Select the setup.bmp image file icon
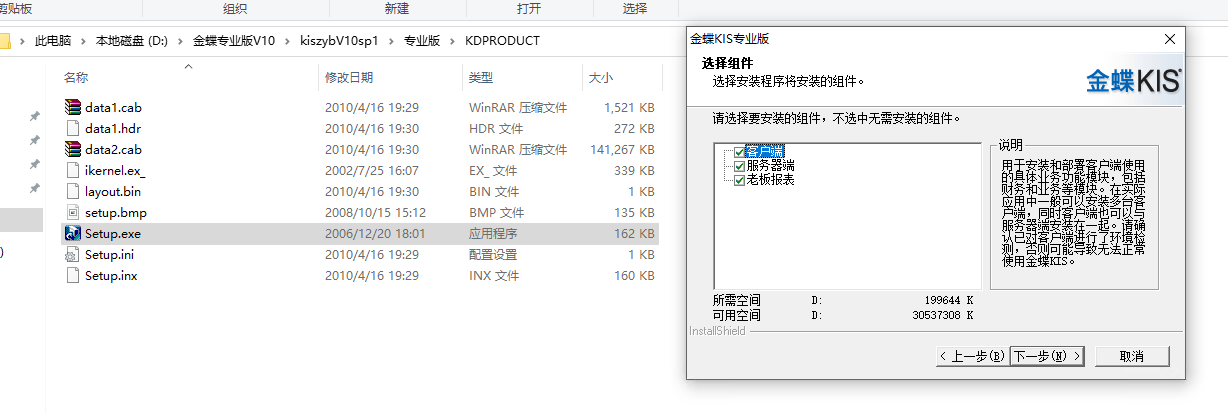This screenshot has width=1228, height=414. click(x=72, y=212)
